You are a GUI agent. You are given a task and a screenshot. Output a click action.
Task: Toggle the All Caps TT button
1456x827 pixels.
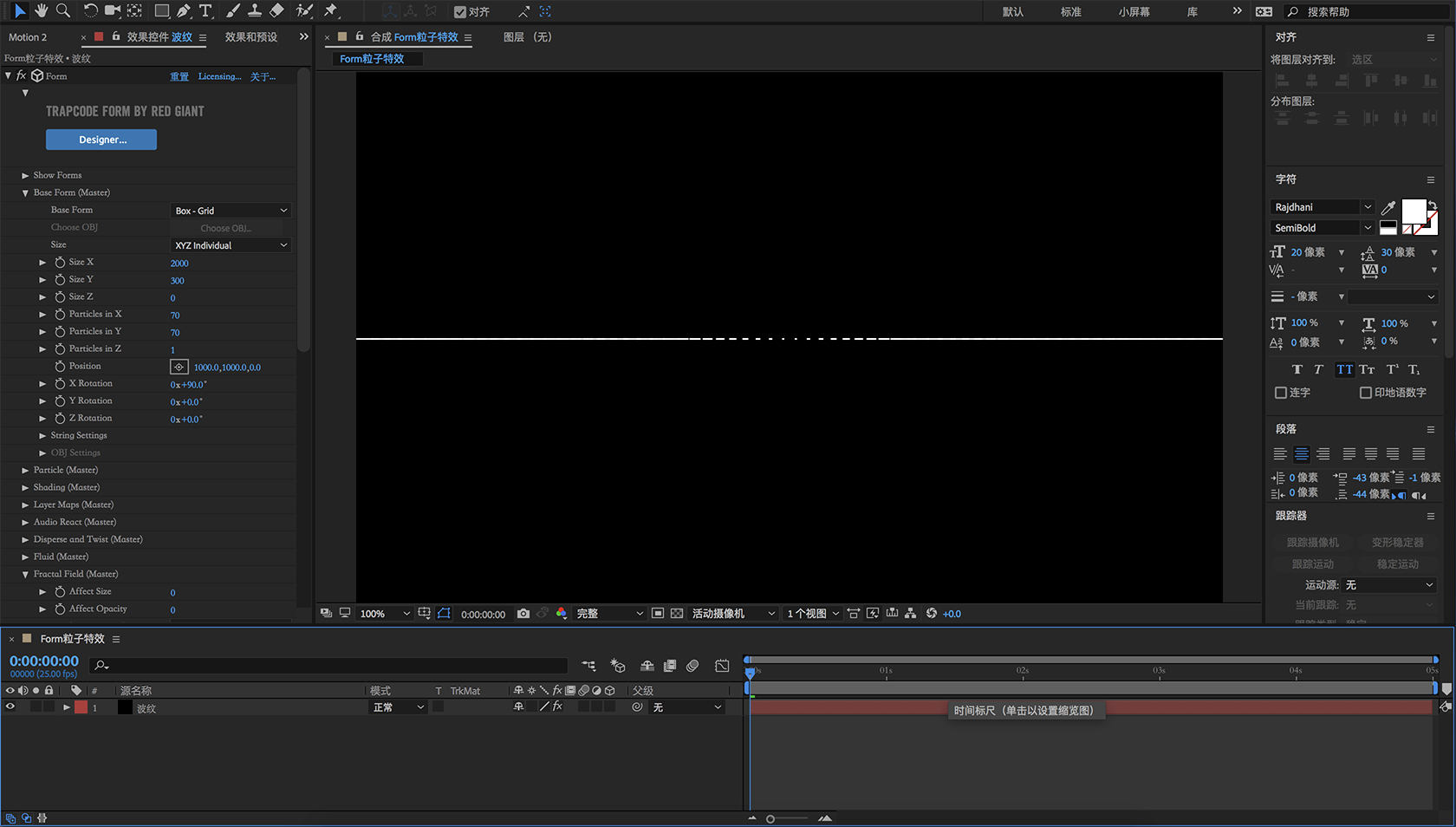click(x=1344, y=369)
